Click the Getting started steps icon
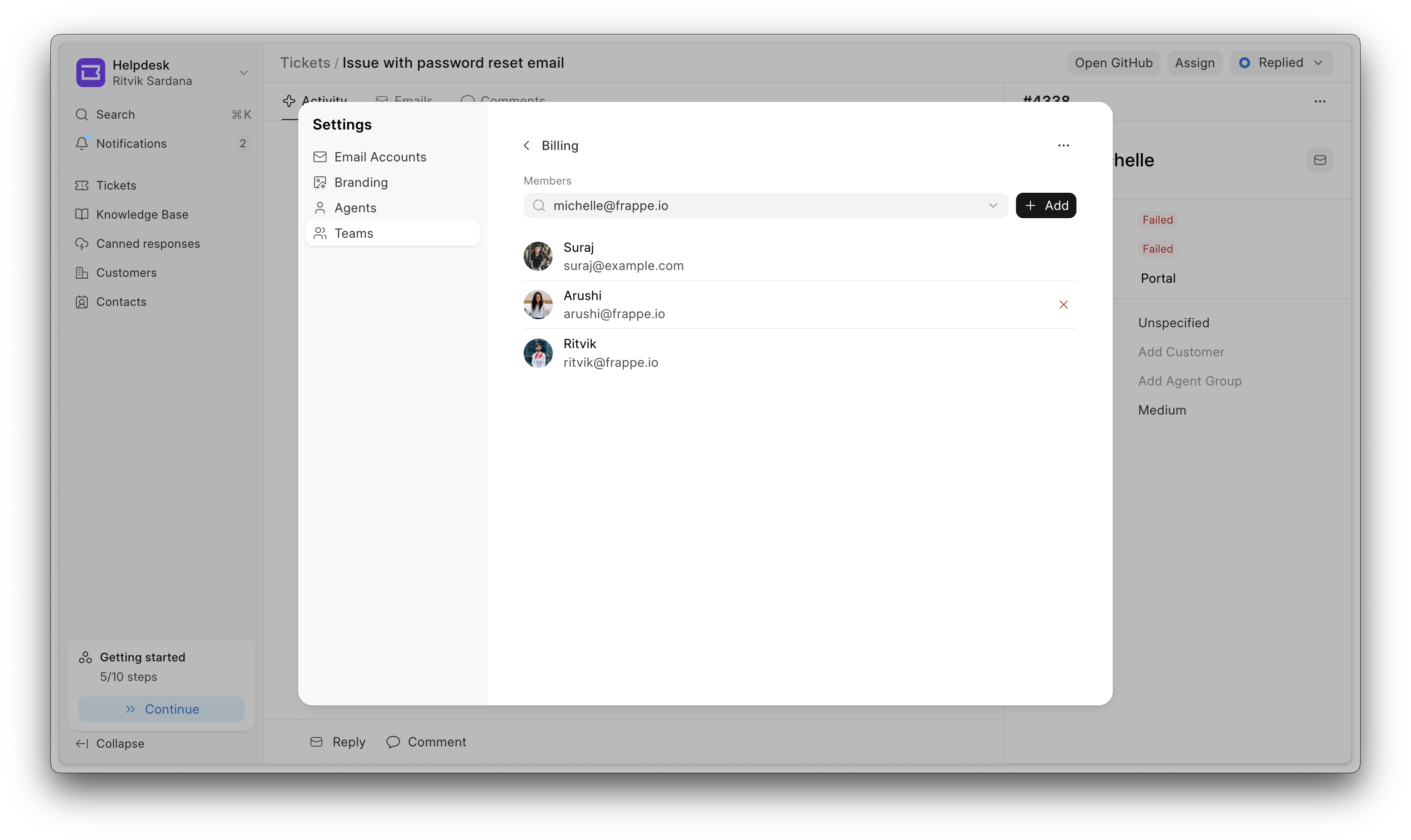This screenshot has height=840, width=1411. point(85,657)
